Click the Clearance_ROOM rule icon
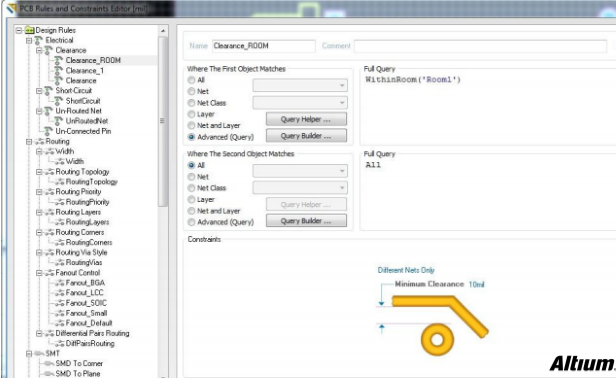This screenshot has height=378, width=616. tap(59, 60)
